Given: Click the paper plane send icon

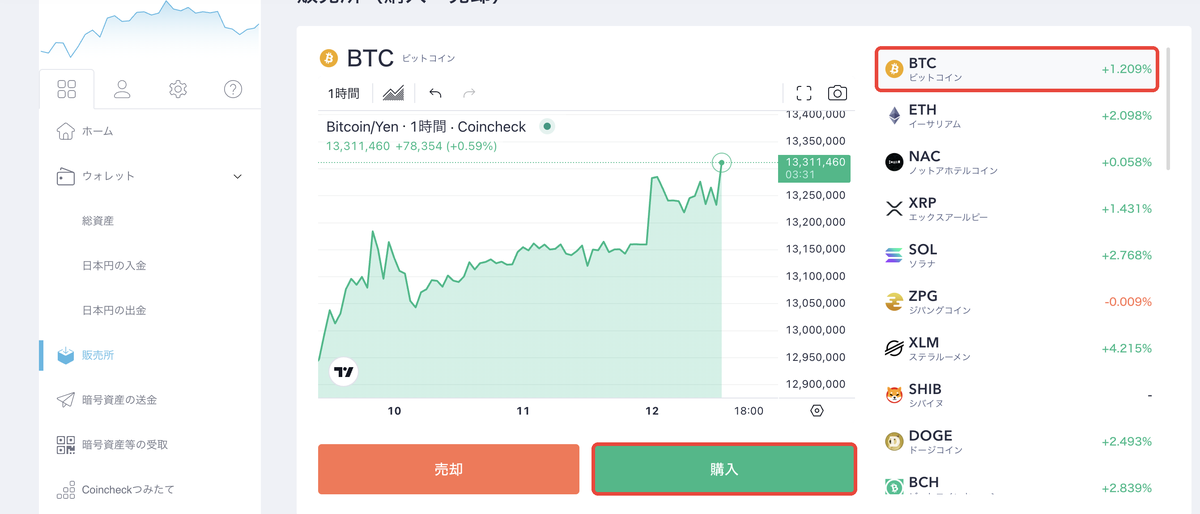Looking at the screenshot, I should click(x=66, y=400).
